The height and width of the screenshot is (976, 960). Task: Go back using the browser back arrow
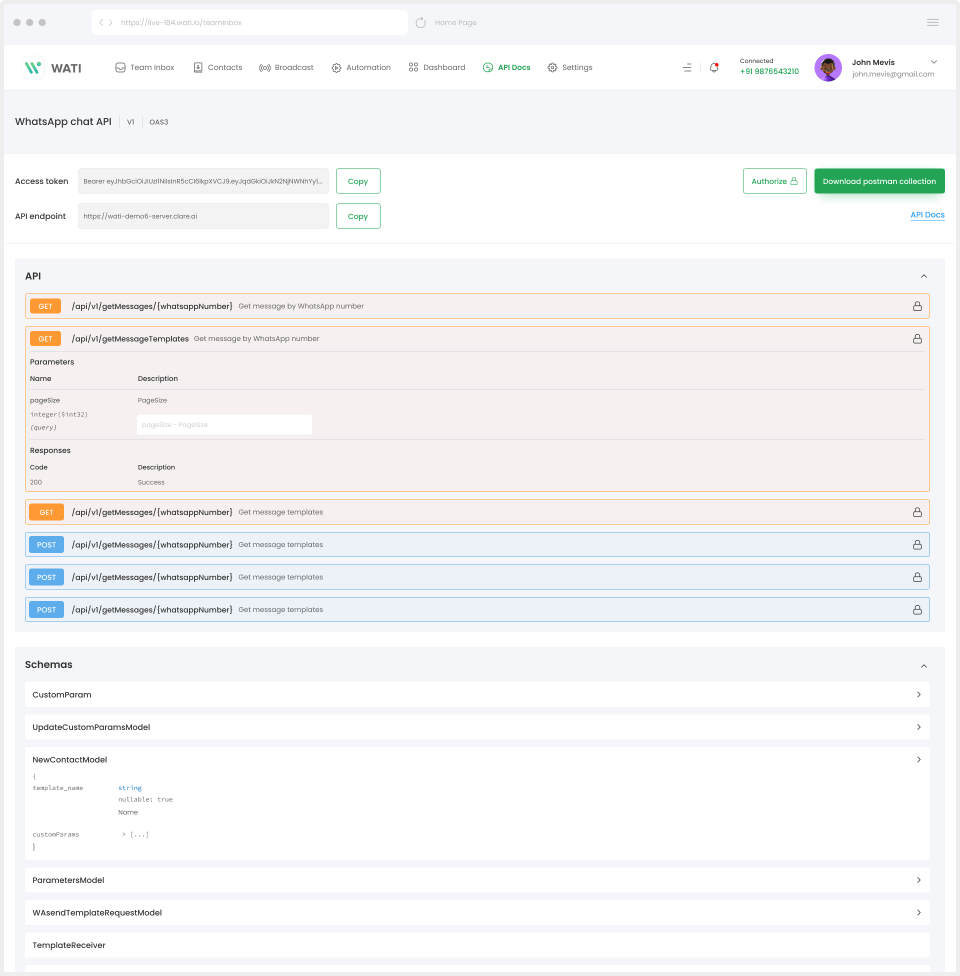click(x=101, y=22)
